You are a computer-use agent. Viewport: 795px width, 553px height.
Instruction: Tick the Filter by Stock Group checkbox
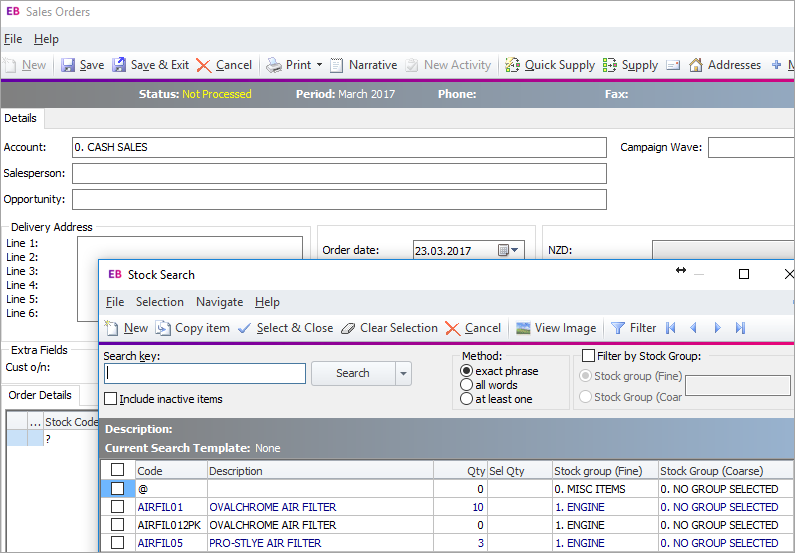pos(589,356)
